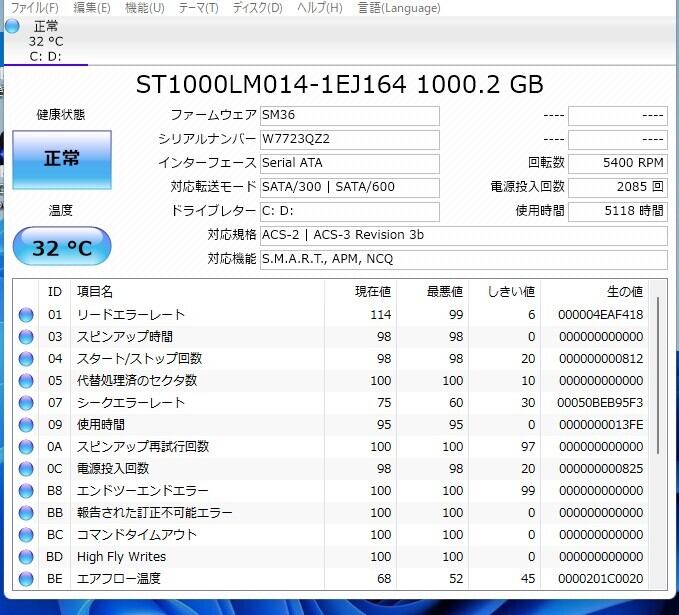Click the status orb for 代替処理済のセクタ数 row

coord(26,381)
